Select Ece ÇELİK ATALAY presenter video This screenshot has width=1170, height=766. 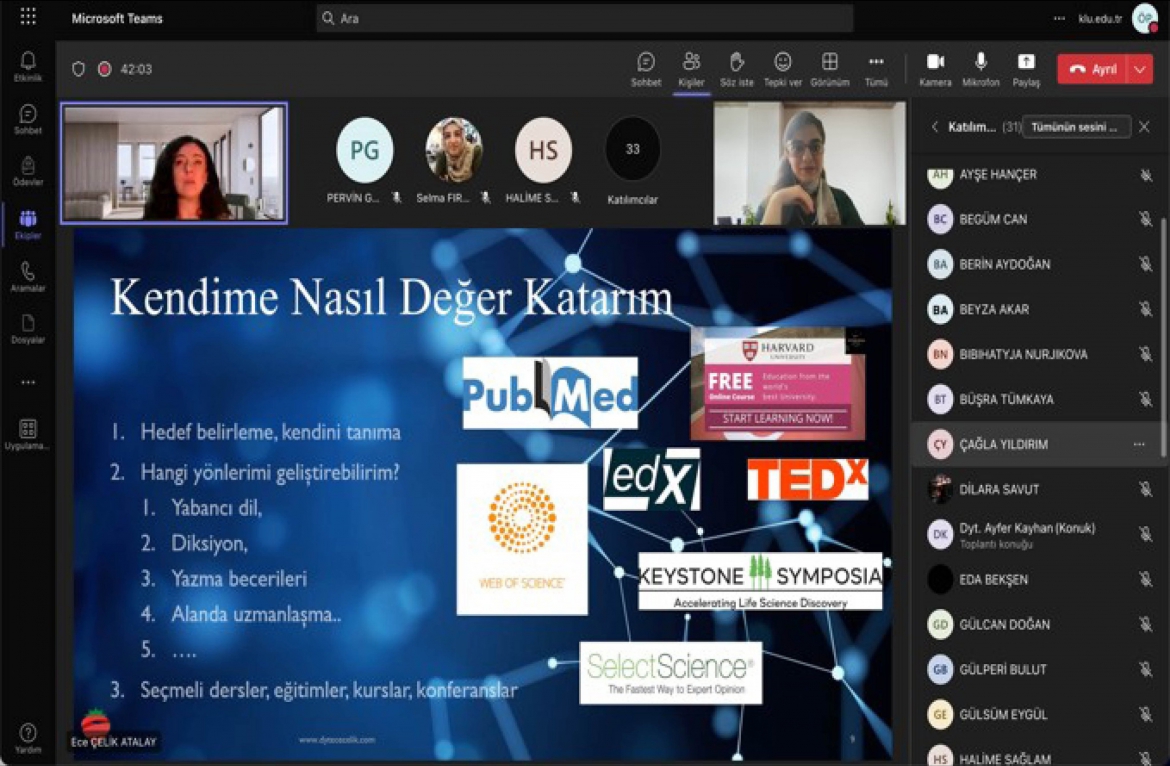(x=174, y=163)
